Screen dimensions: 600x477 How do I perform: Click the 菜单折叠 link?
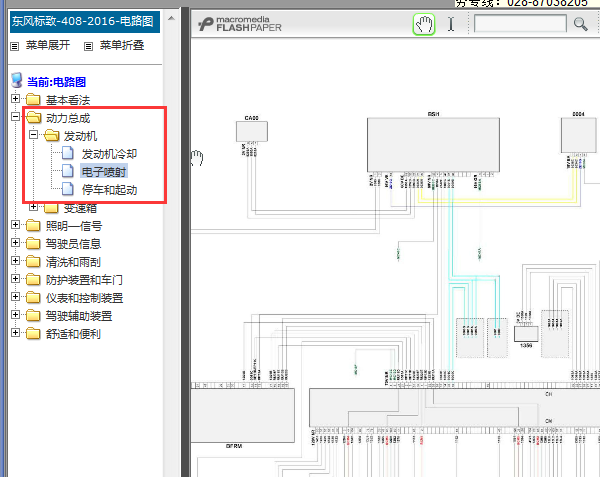(122, 46)
